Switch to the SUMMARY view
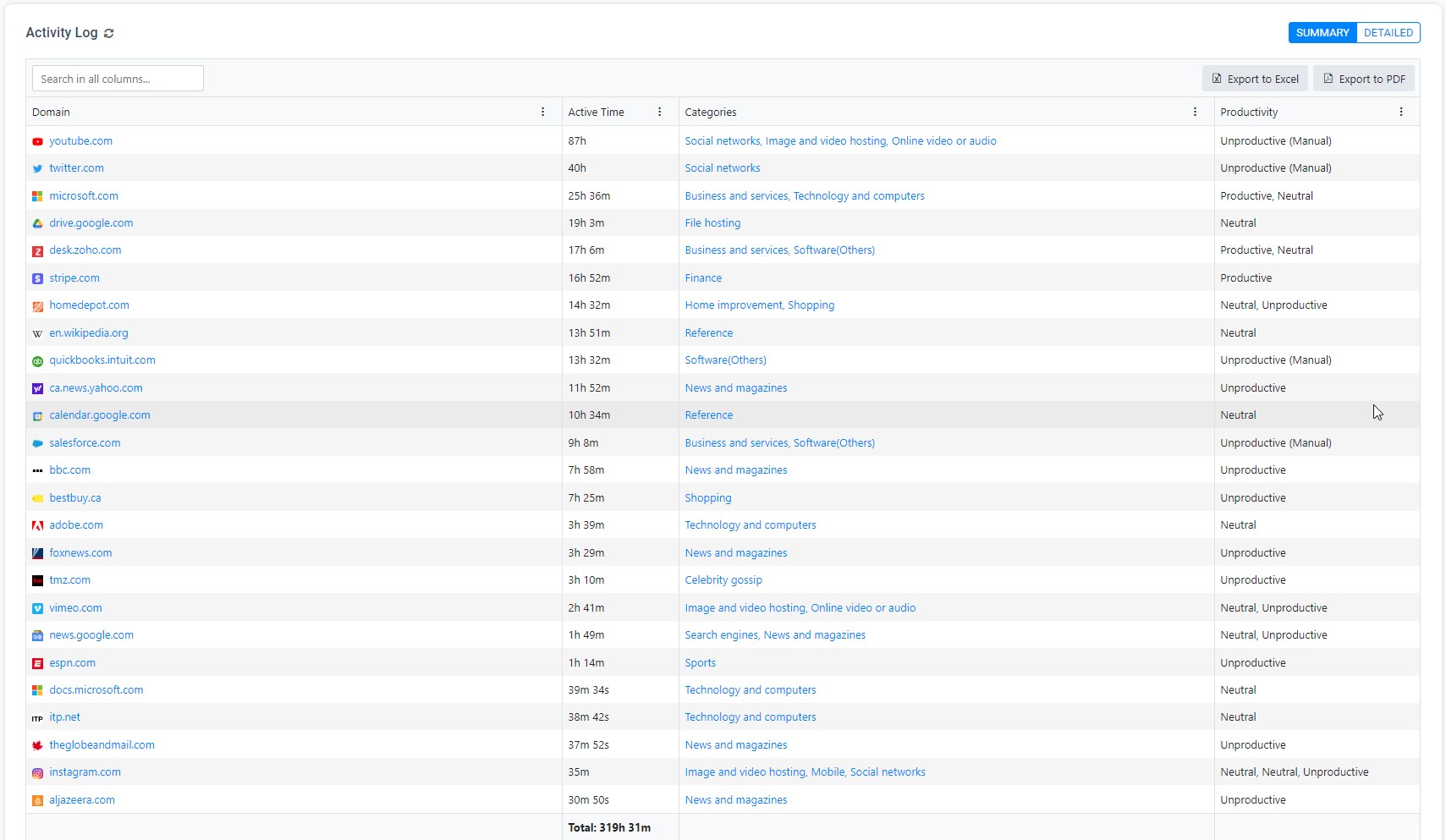The image size is (1446, 840). click(1322, 33)
